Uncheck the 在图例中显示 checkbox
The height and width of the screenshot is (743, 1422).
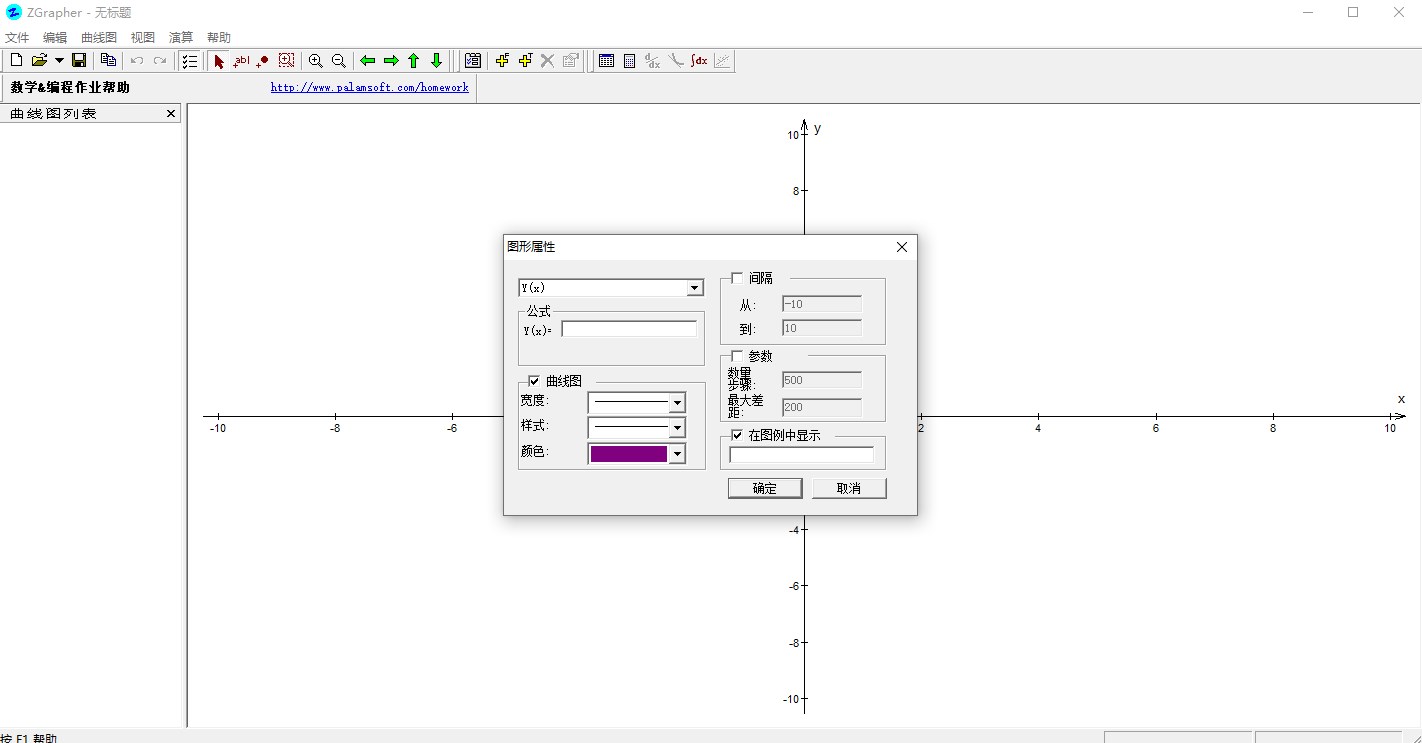(737, 435)
